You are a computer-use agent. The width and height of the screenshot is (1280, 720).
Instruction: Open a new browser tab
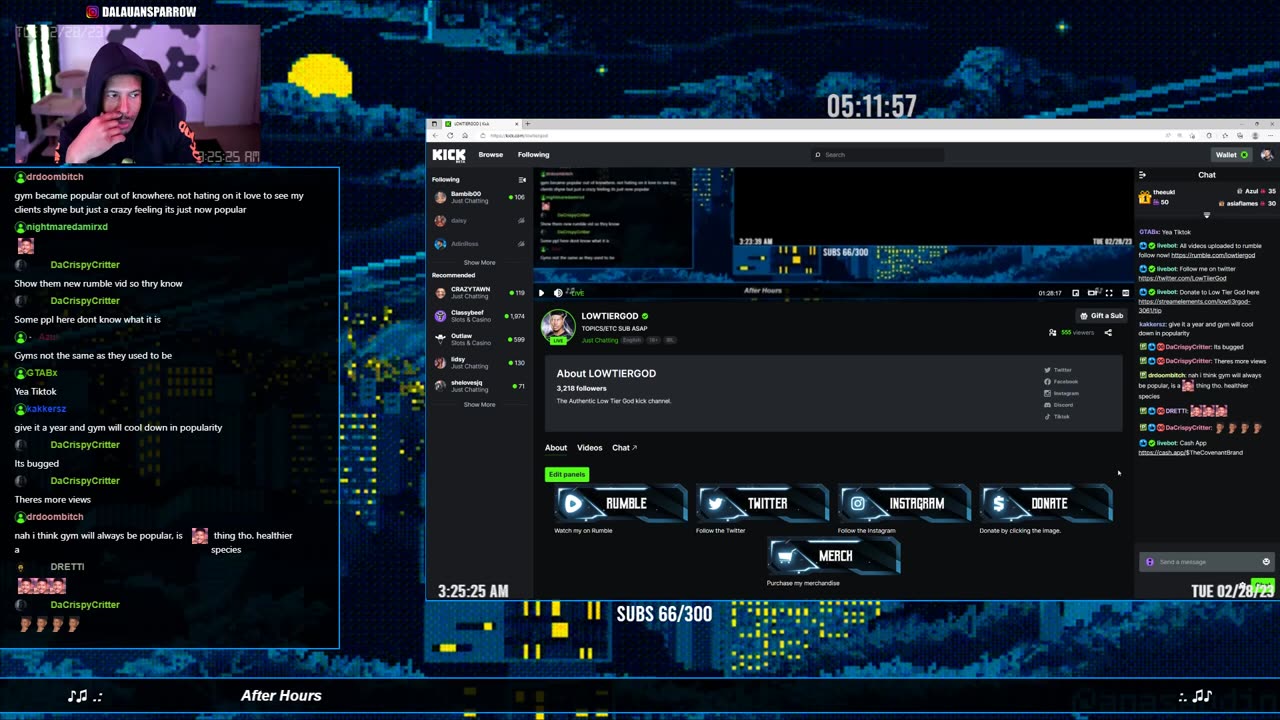527,124
